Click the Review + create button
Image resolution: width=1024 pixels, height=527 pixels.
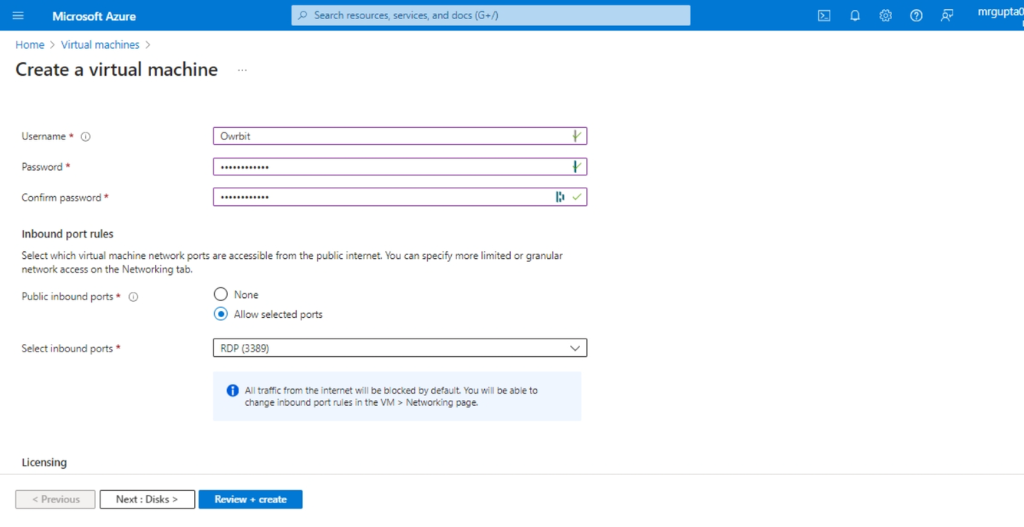(x=250, y=499)
